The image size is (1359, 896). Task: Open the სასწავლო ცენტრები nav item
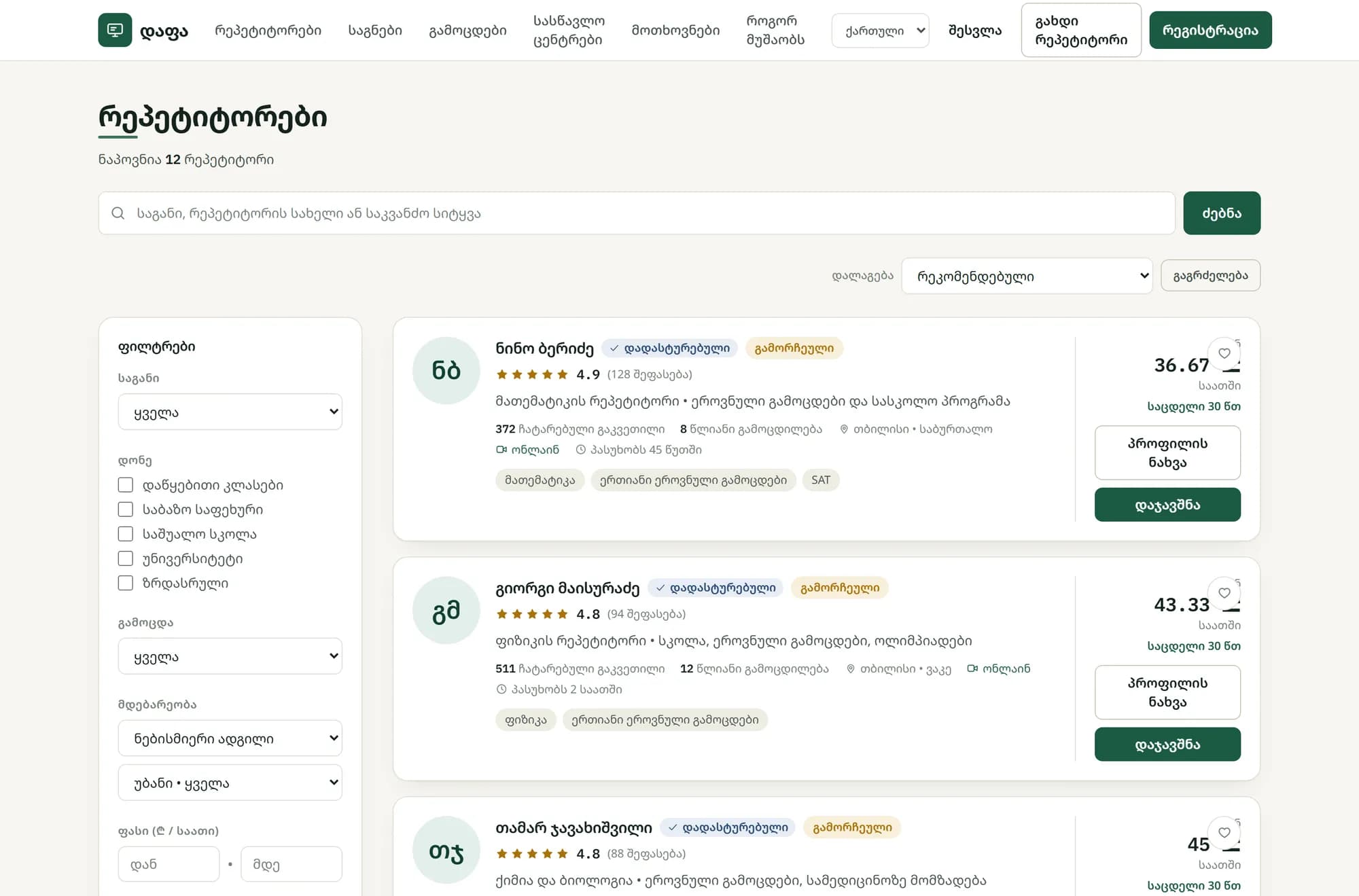coord(569,31)
